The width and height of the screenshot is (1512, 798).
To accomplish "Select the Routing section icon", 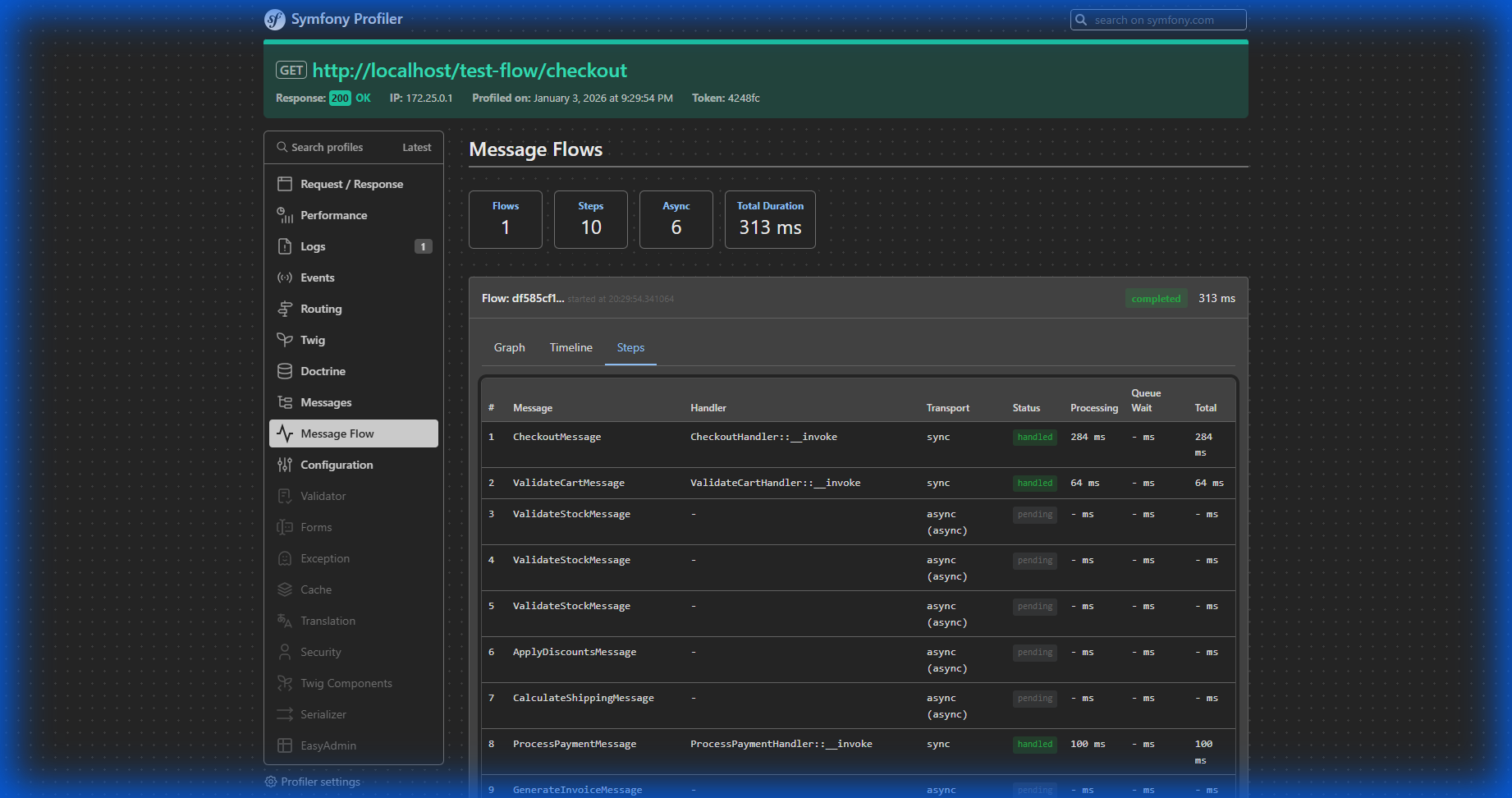I will coord(284,309).
